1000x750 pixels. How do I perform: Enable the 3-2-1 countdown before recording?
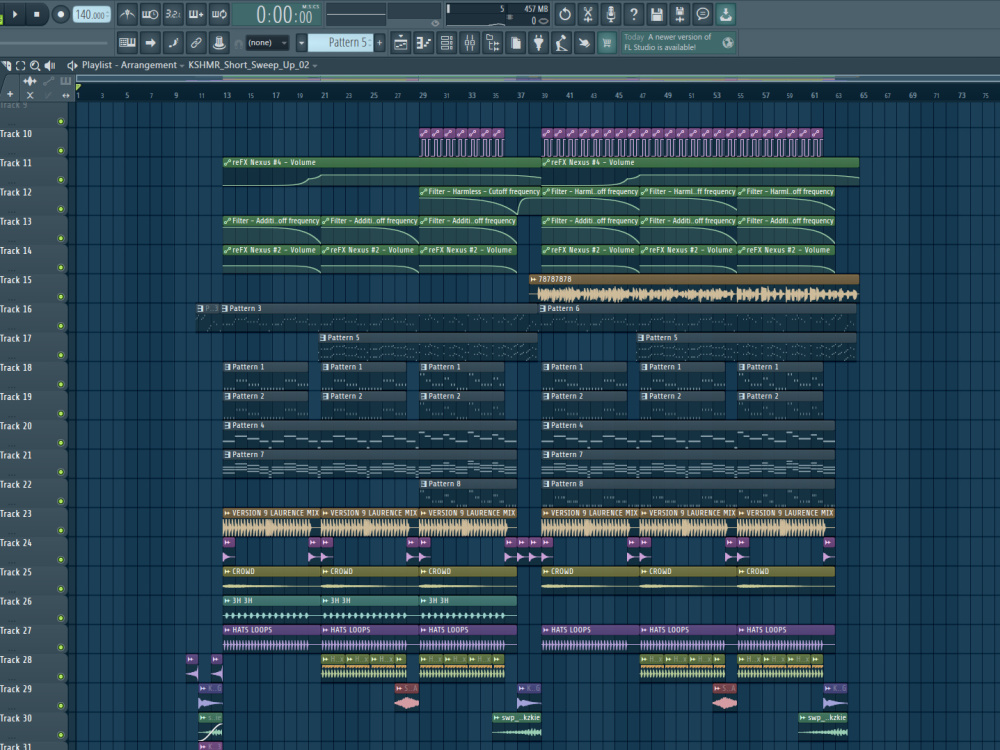173,14
